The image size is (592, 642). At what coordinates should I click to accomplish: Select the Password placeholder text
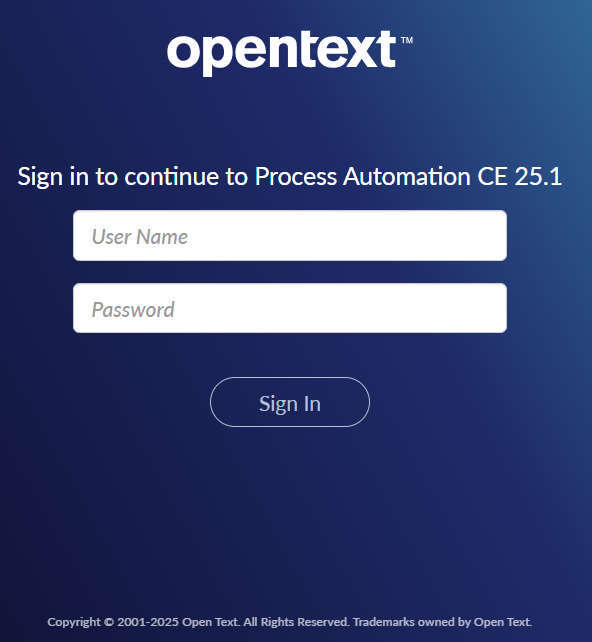[133, 310]
